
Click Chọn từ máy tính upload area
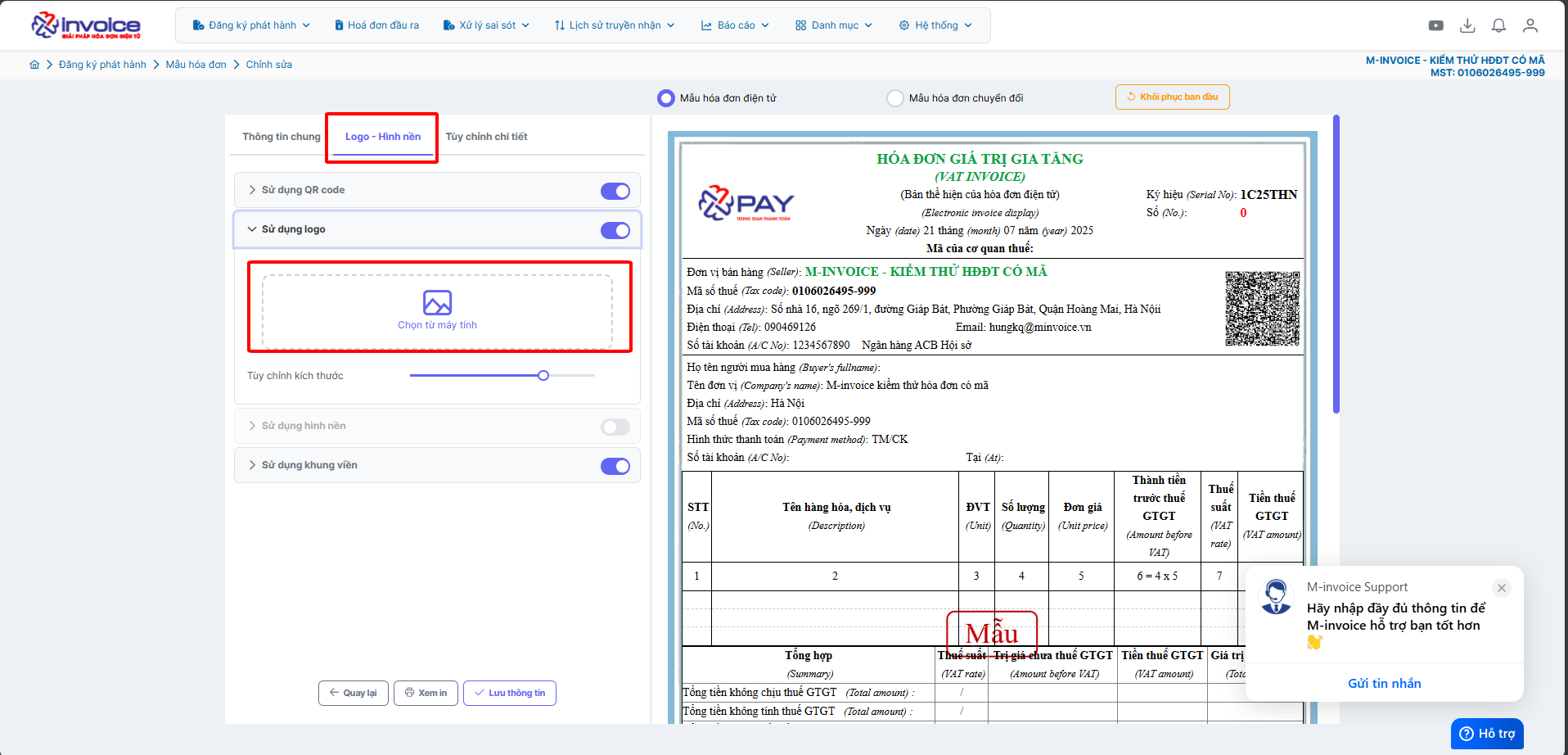(x=438, y=311)
